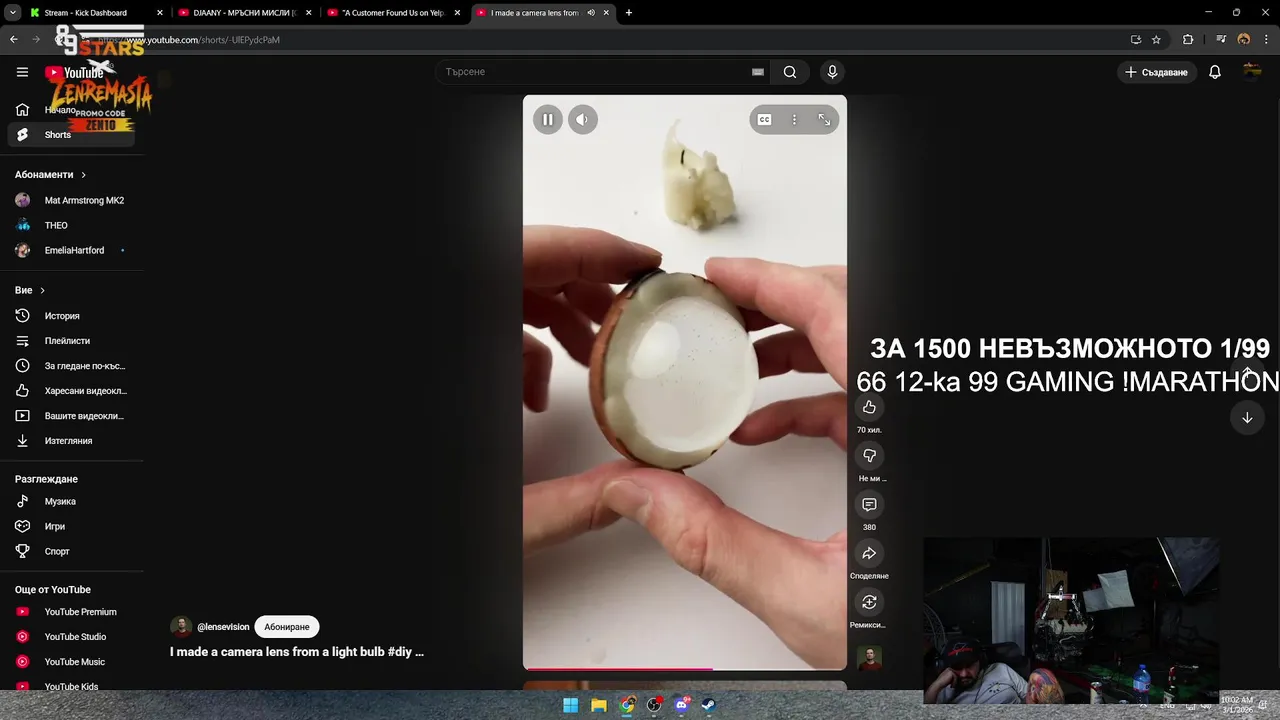
Task: Remix this Short
Action: click(x=869, y=602)
